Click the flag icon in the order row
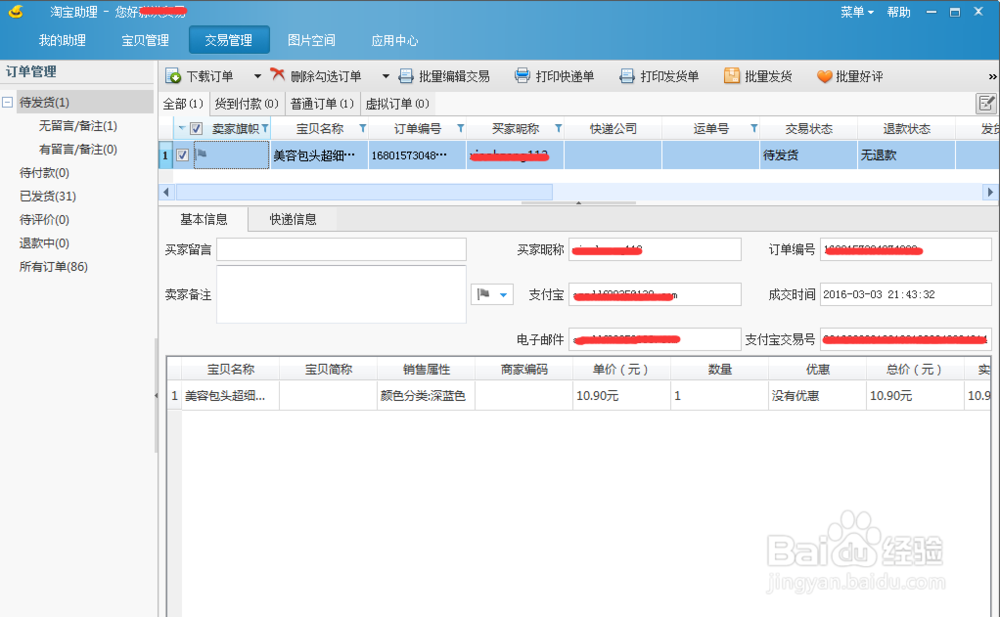The image size is (1000, 617). point(200,155)
